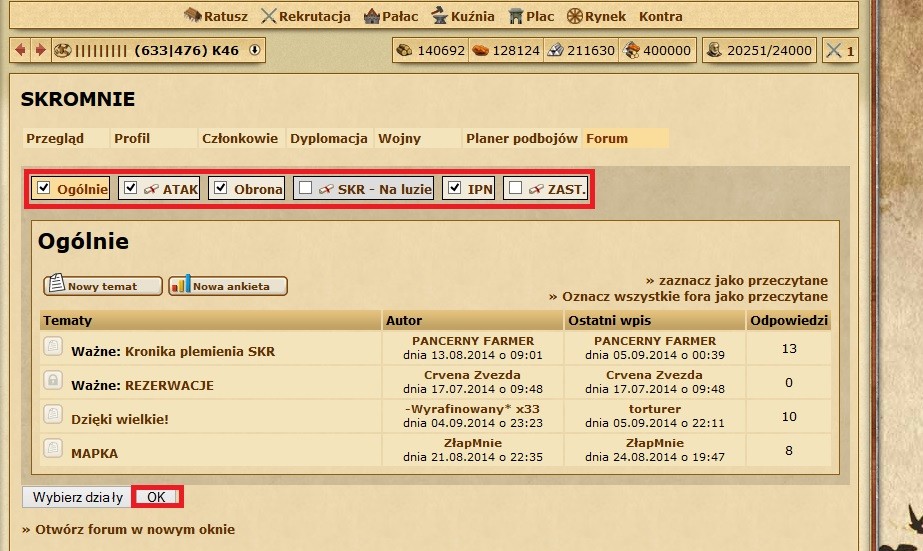Click the Odpowiedzi column header
Screen dimensions: 923x551
(x=789, y=321)
